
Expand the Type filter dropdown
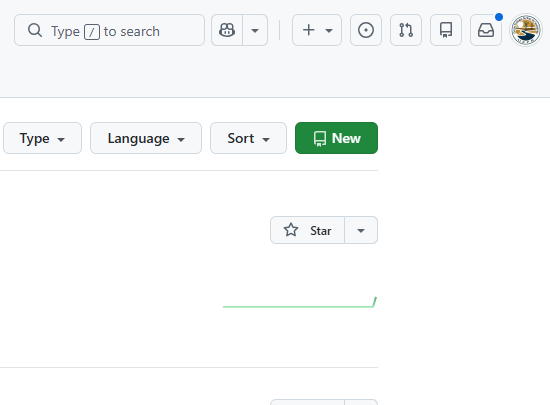click(x=42, y=138)
